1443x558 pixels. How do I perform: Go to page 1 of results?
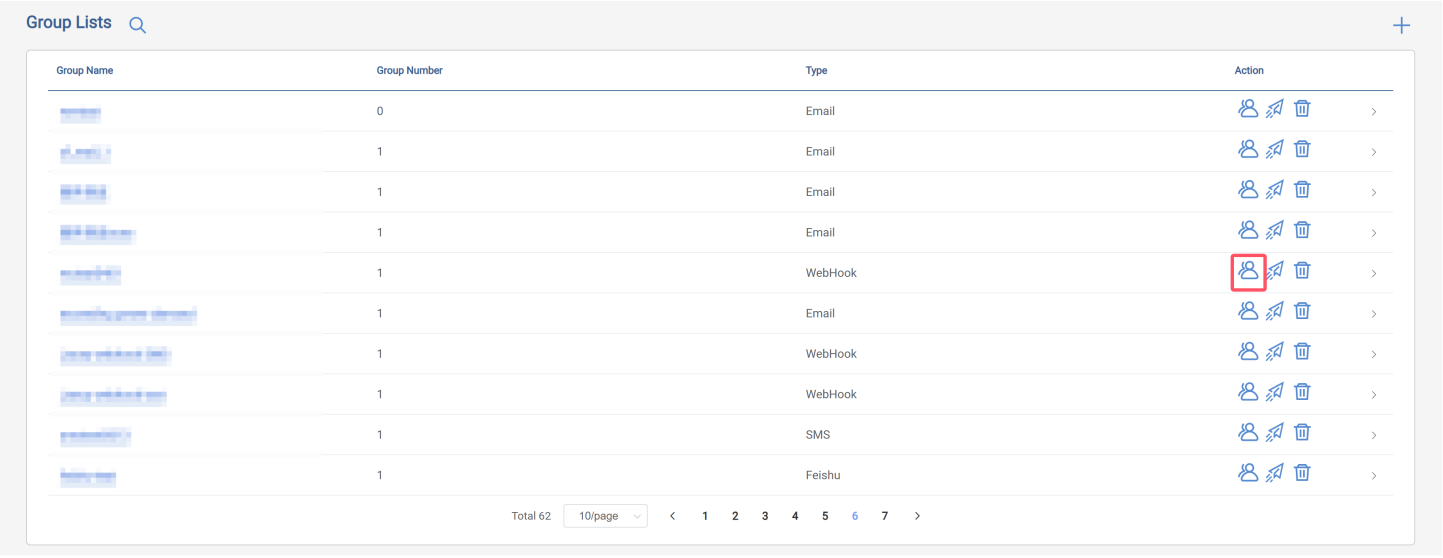click(x=705, y=516)
